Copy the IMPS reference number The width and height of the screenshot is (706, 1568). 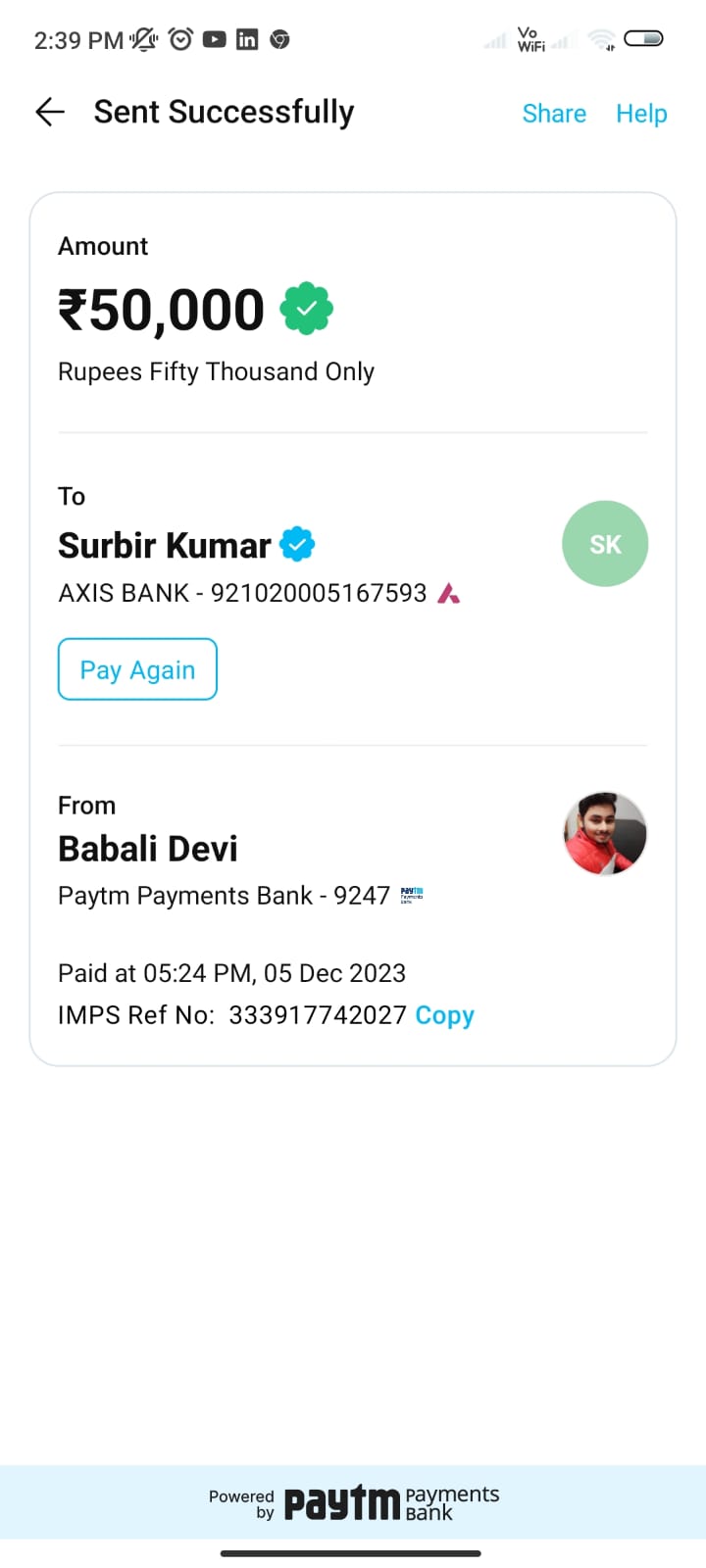444,1015
